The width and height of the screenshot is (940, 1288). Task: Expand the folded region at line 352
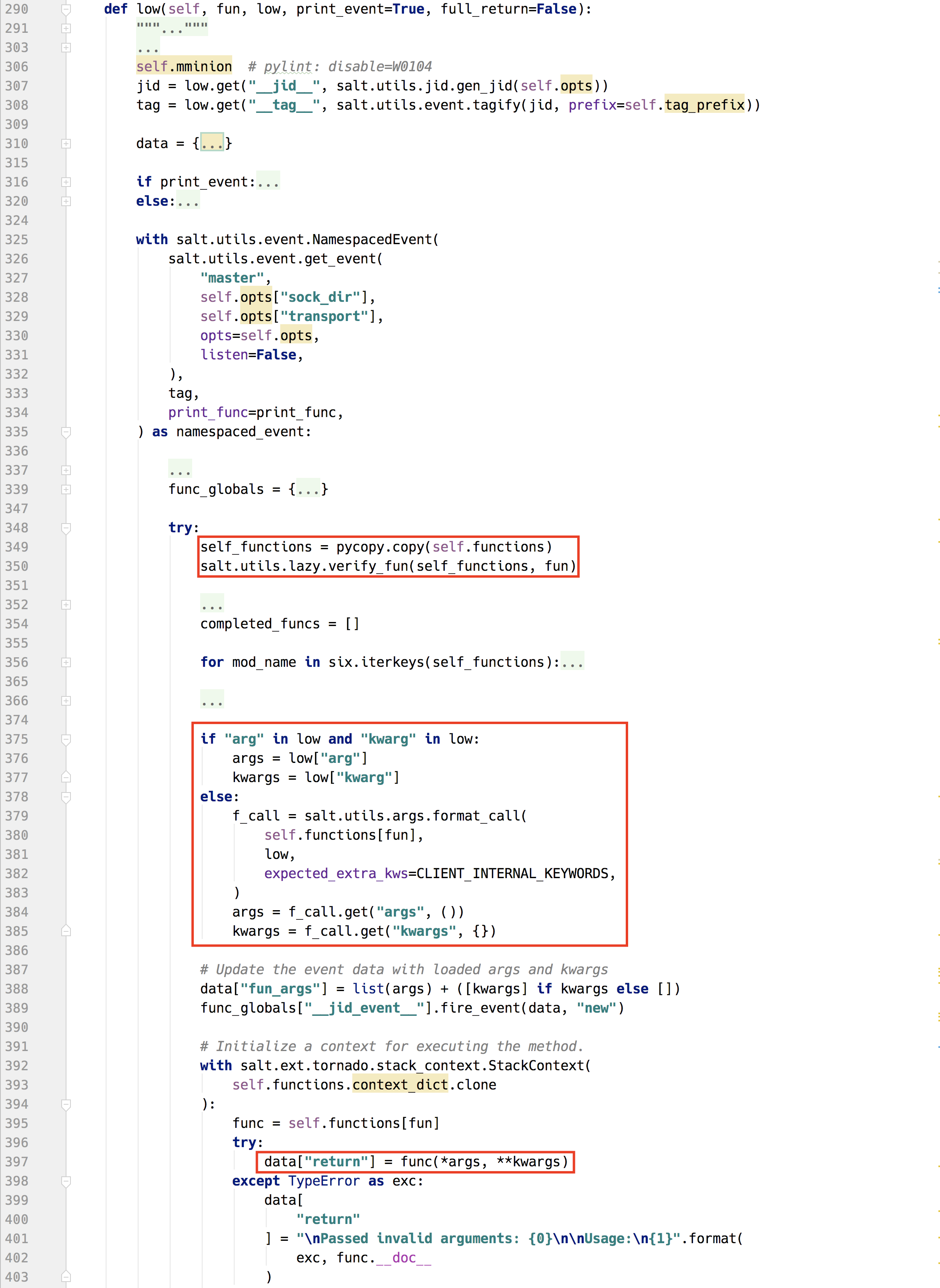click(x=65, y=605)
